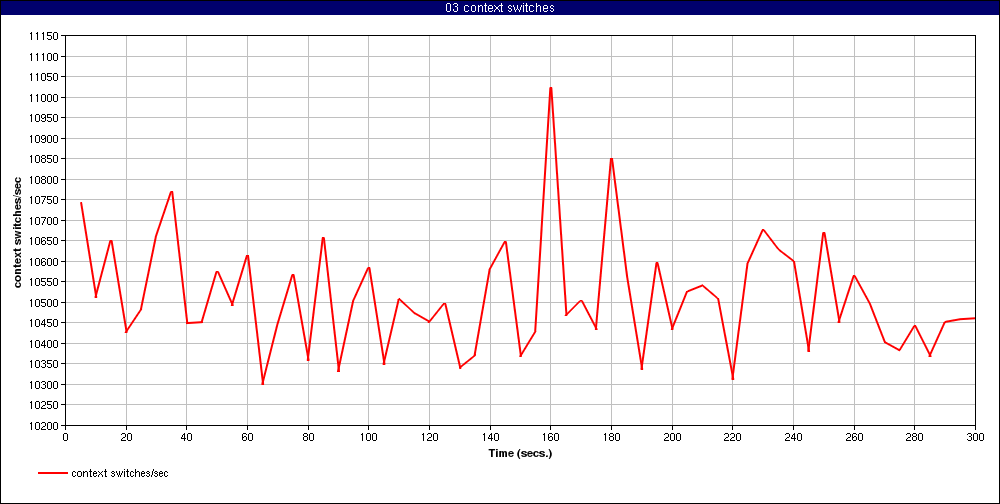Click the data point trough at 220 seconds
Screen dimensions: 1000x504
coord(733,378)
